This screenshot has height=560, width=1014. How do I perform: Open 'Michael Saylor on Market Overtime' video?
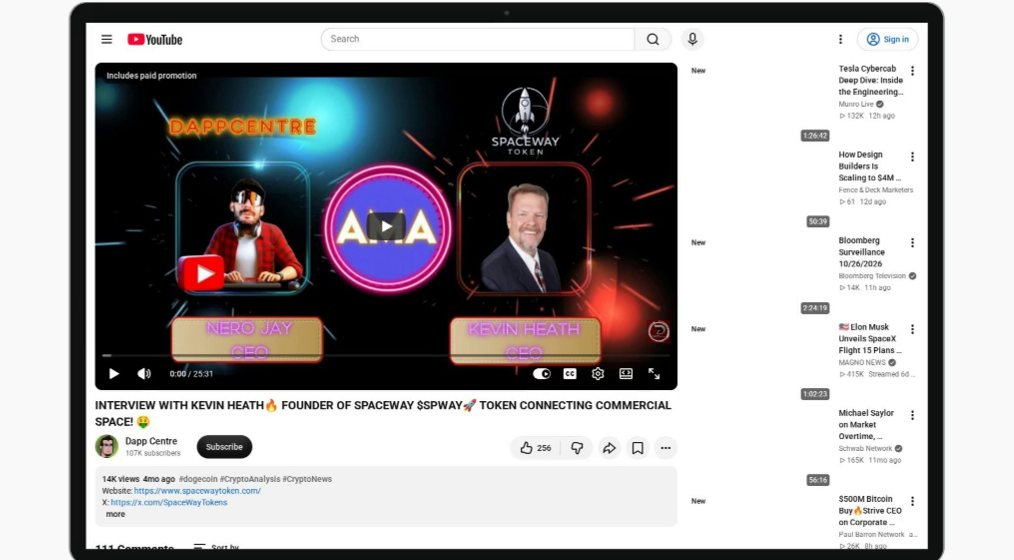click(866, 425)
